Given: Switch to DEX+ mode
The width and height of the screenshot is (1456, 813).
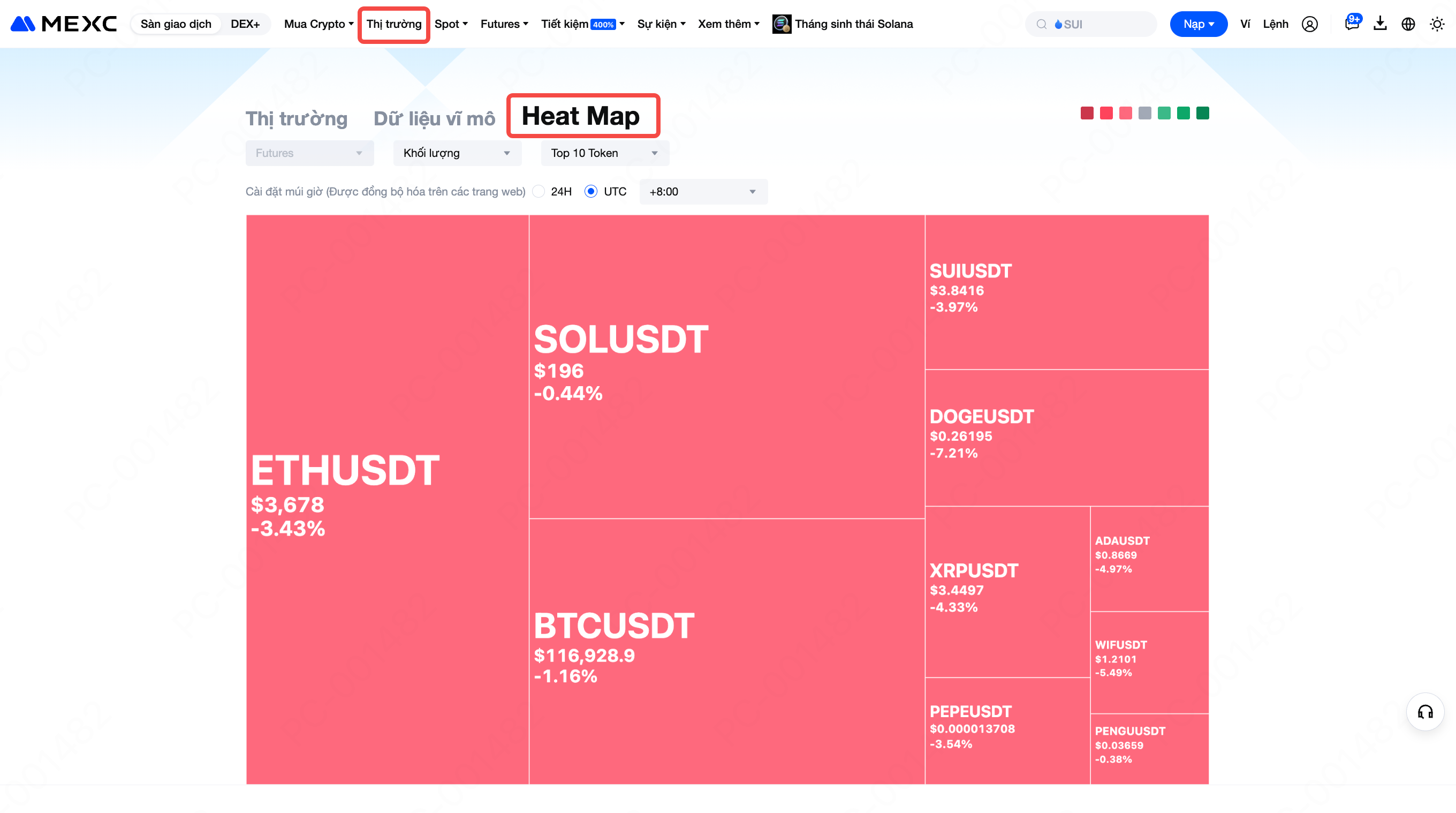Looking at the screenshot, I should (x=245, y=24).
